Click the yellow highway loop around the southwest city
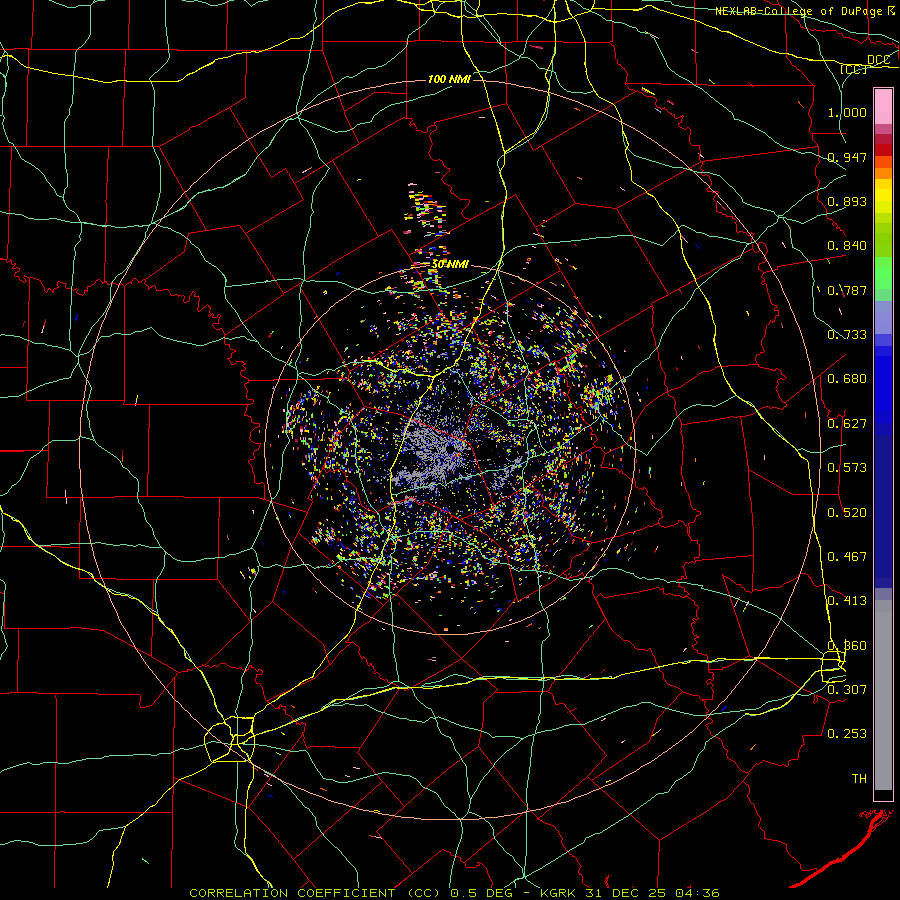The width and height of the screenshot is (900, 900). (230, 739)
